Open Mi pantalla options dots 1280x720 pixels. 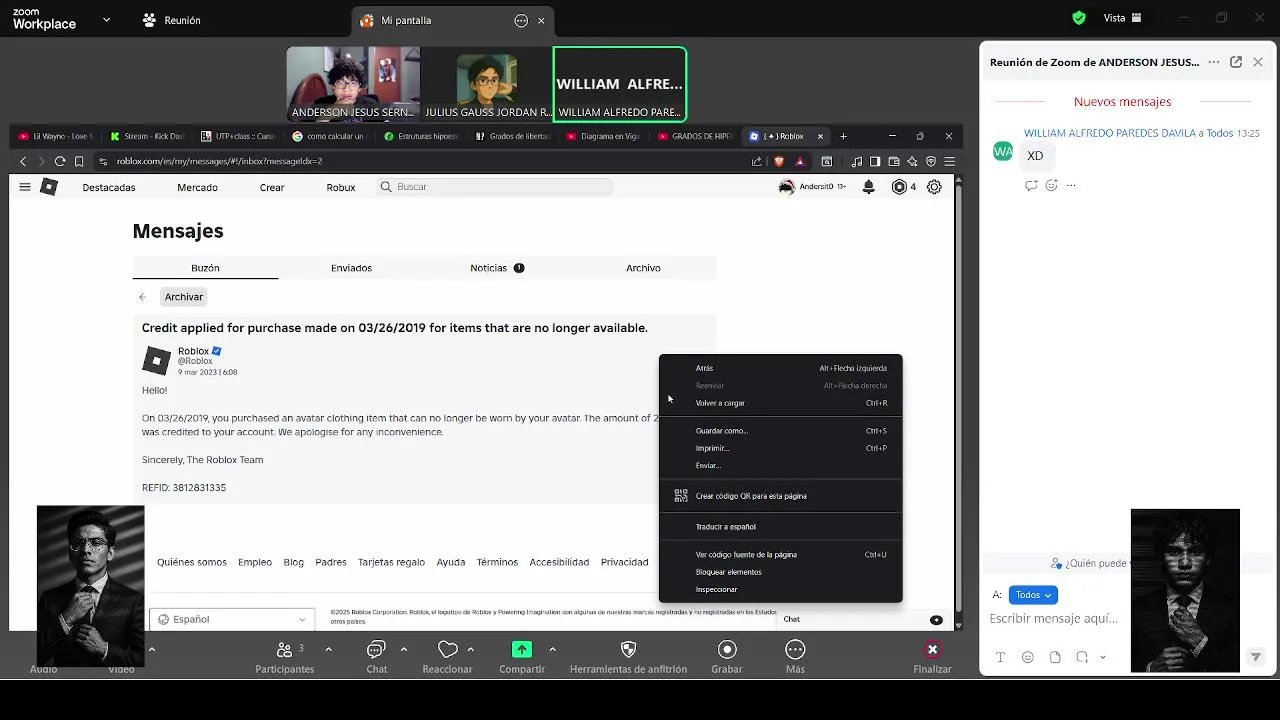tap(521, 21)
